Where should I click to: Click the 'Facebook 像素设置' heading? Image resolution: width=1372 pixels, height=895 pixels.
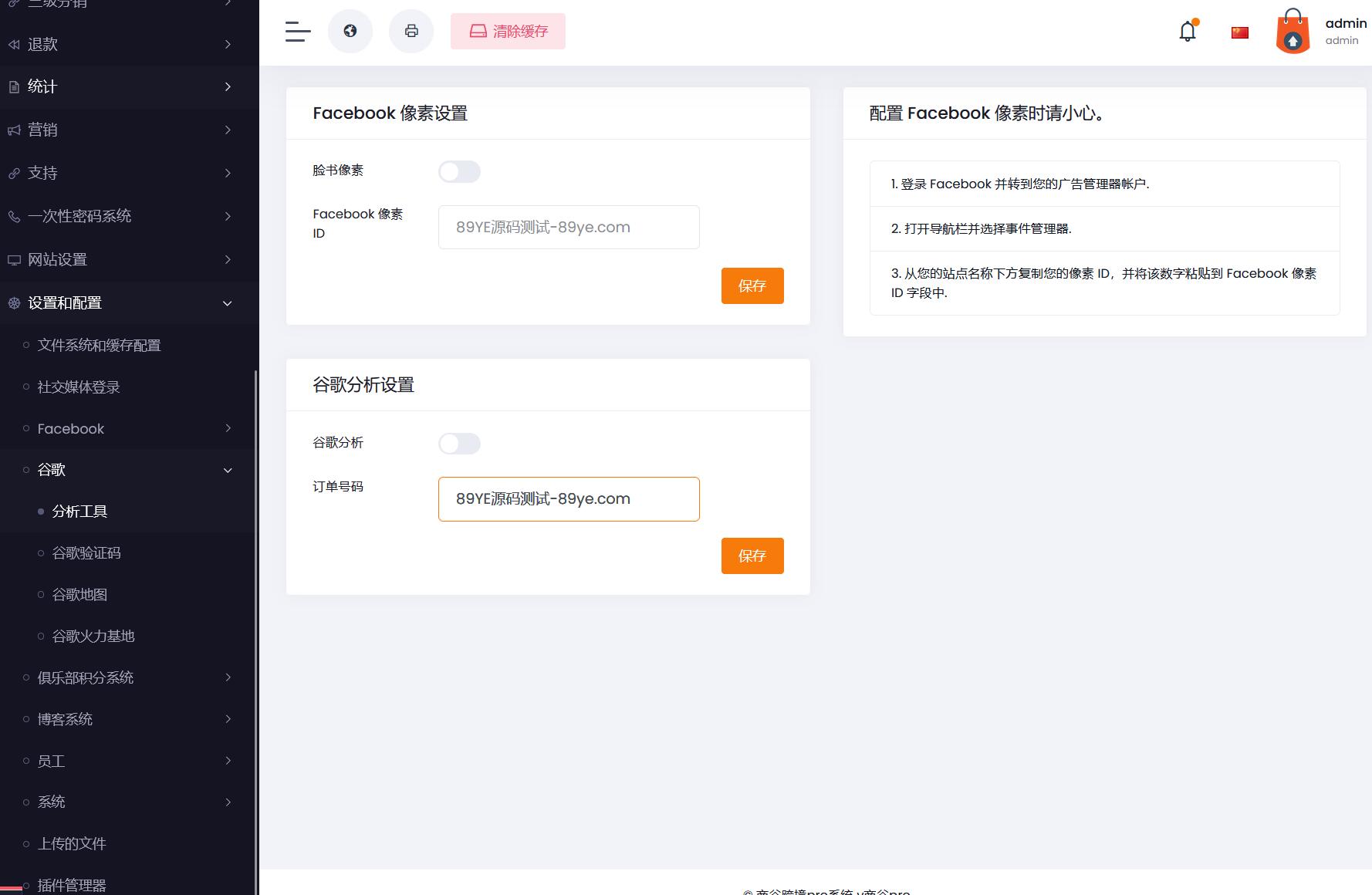[390, 113]
